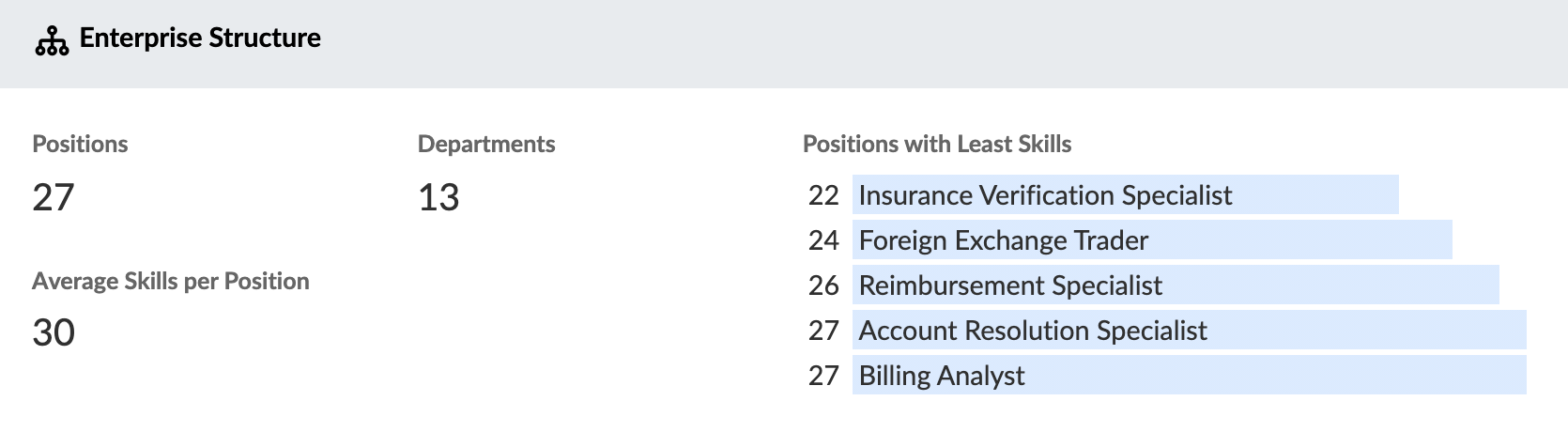Click skill count 24 beside Foreign Exchange
This screenshot has height=432, width=1568.
click(823, 240)
